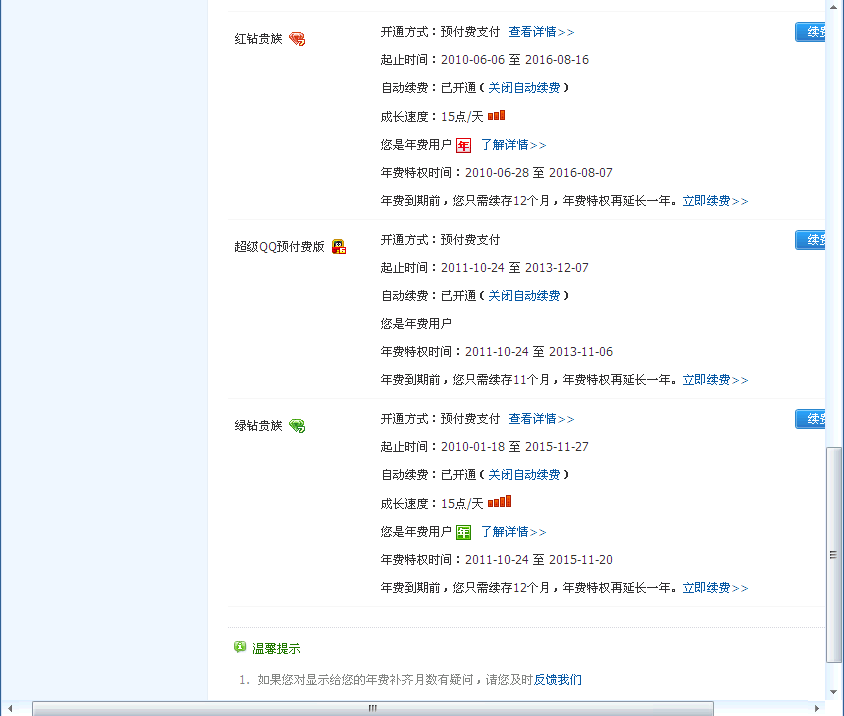Click the horizontal scrollbar thumb
Viewport: 844px width, 716px height.
[372, 708]
